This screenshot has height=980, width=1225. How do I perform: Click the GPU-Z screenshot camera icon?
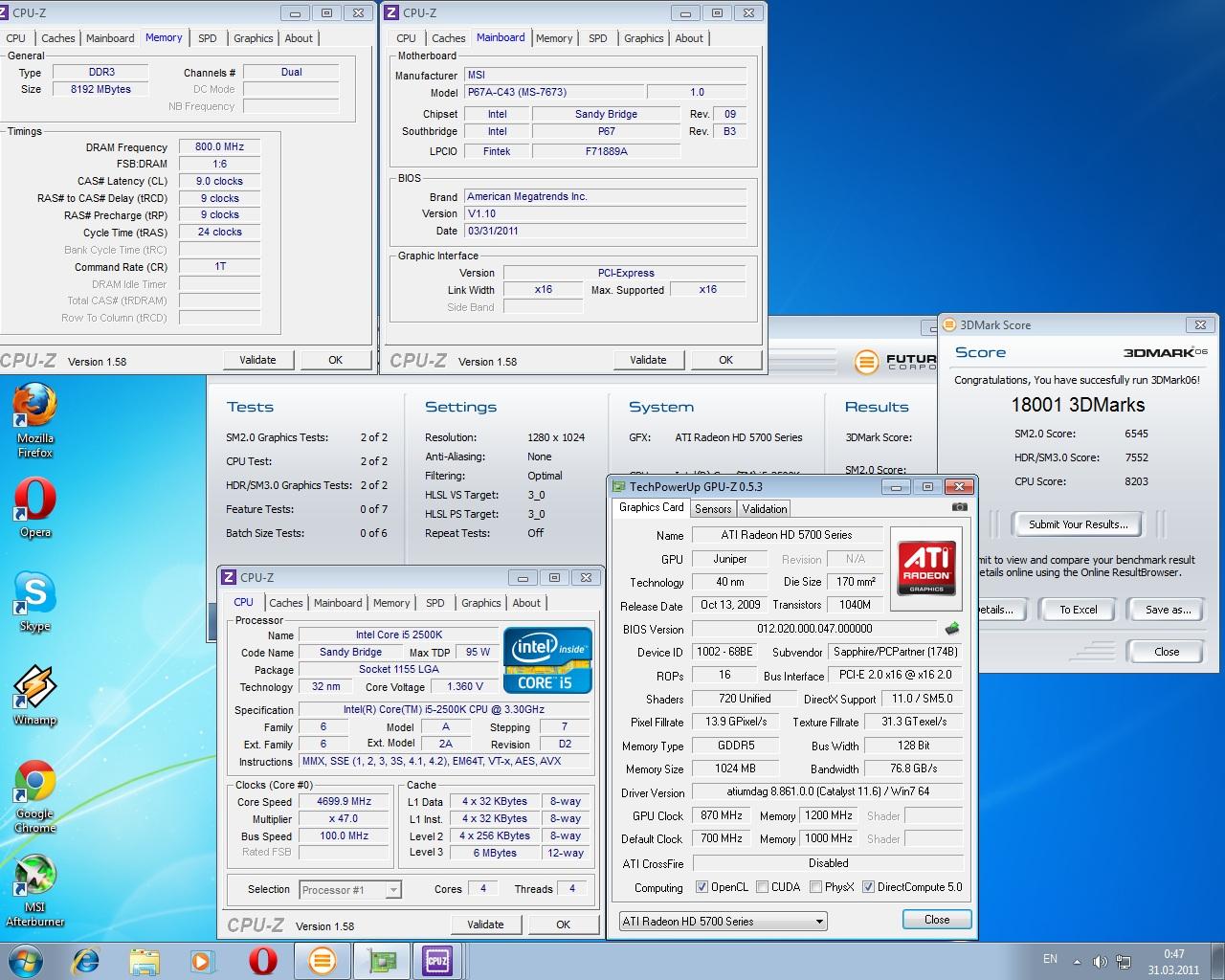coord(959,507)
